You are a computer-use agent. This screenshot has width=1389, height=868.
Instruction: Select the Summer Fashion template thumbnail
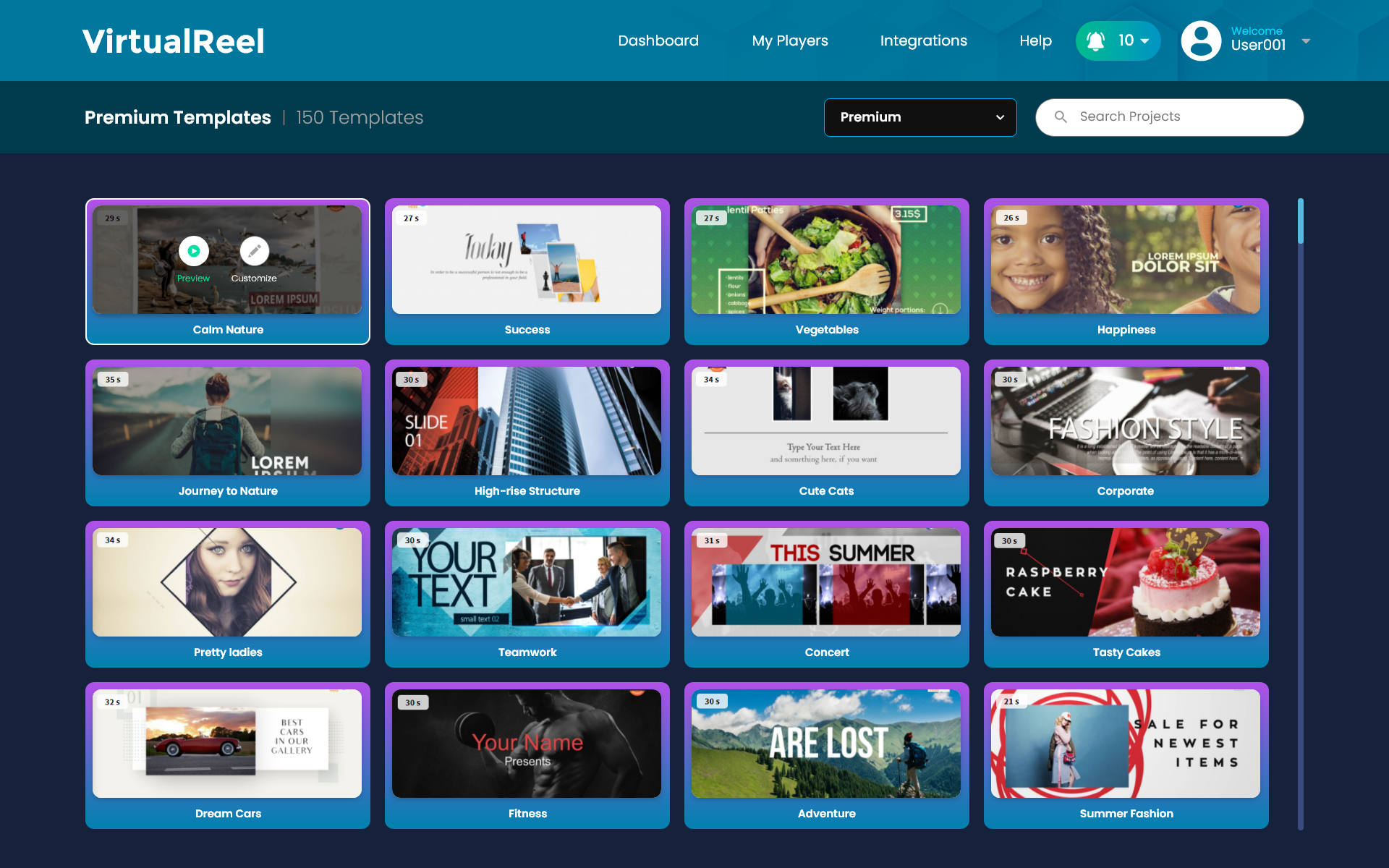click(1126, 744)
